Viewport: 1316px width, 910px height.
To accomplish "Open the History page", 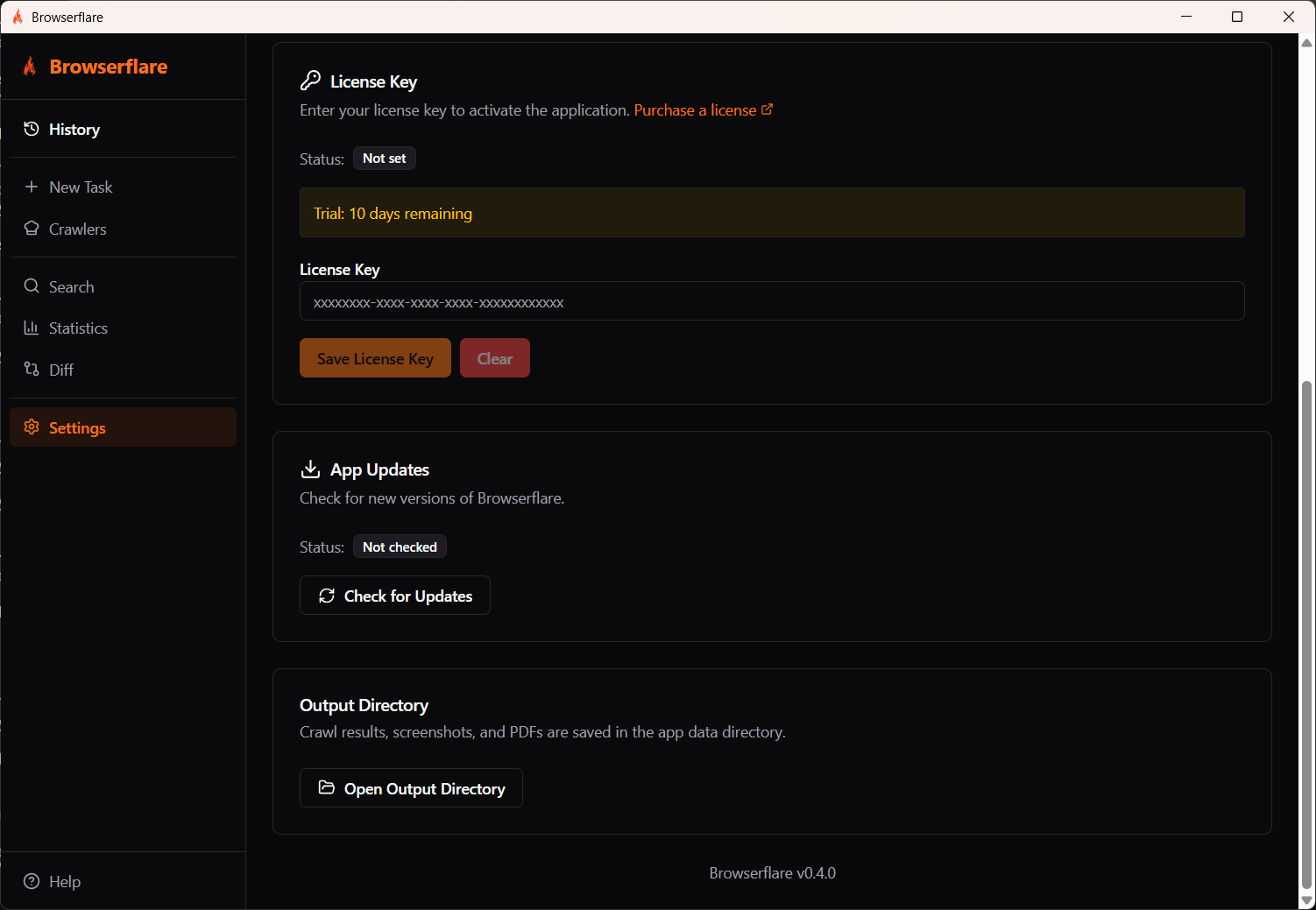I will [x=123, y=129].
